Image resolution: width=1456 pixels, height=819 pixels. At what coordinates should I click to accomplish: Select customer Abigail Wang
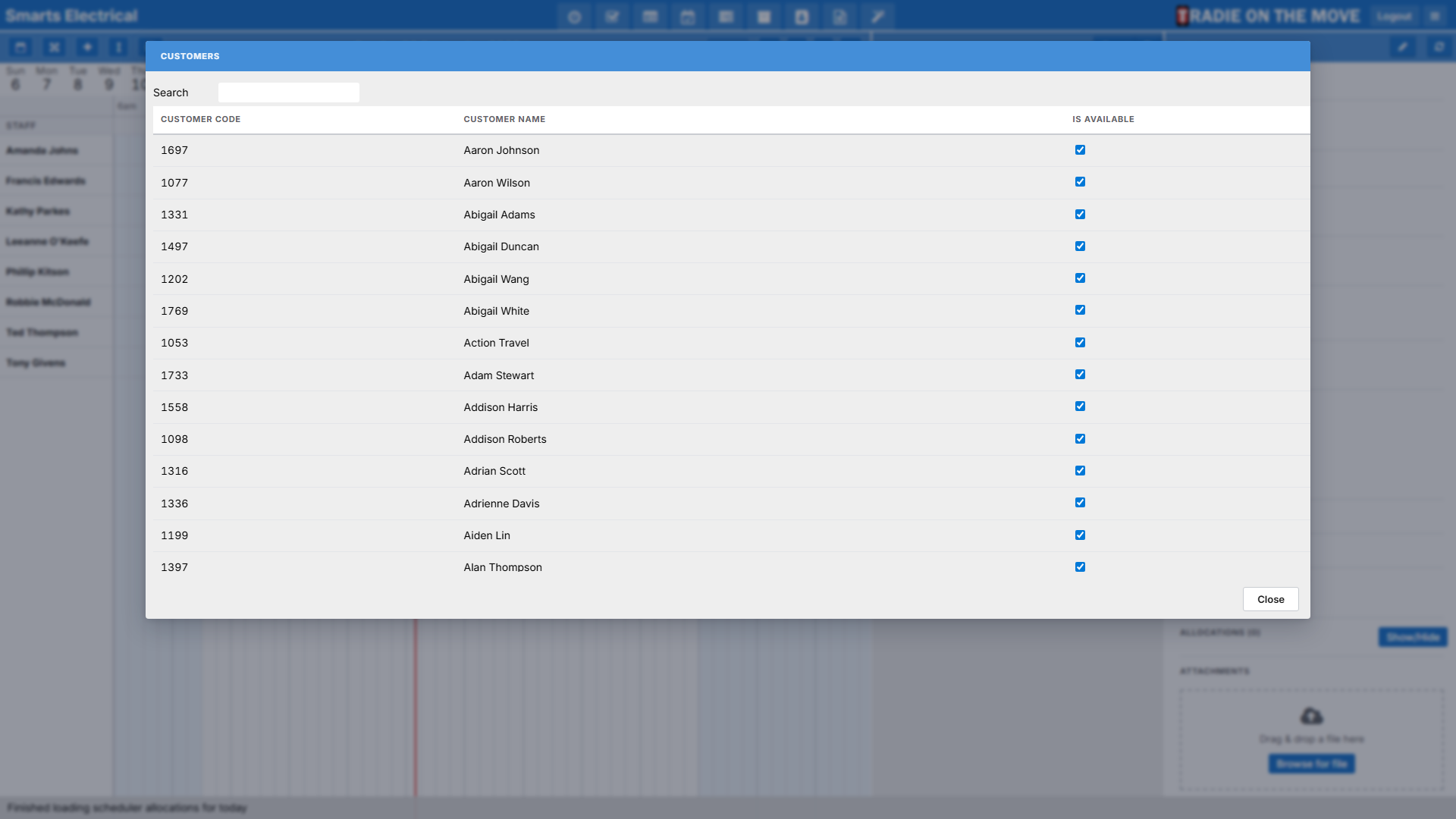[496, 279]
